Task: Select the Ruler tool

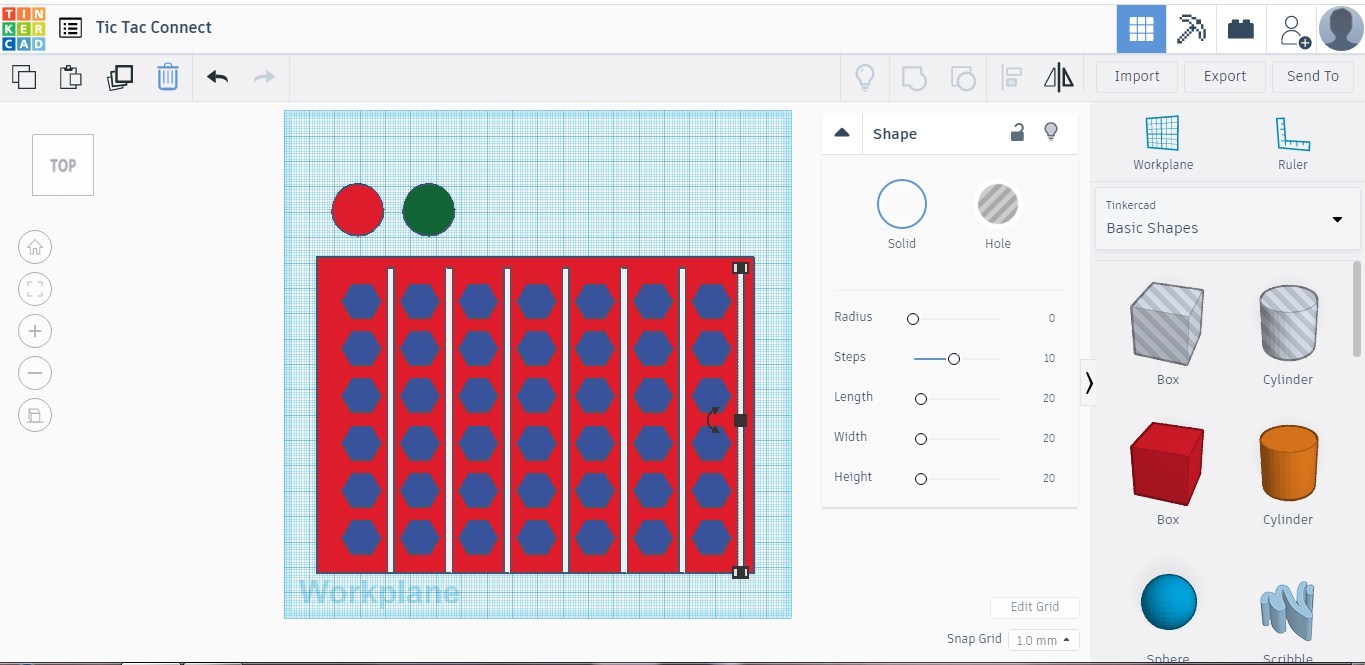Action: pyautogui.click(x=1292, y=143)
